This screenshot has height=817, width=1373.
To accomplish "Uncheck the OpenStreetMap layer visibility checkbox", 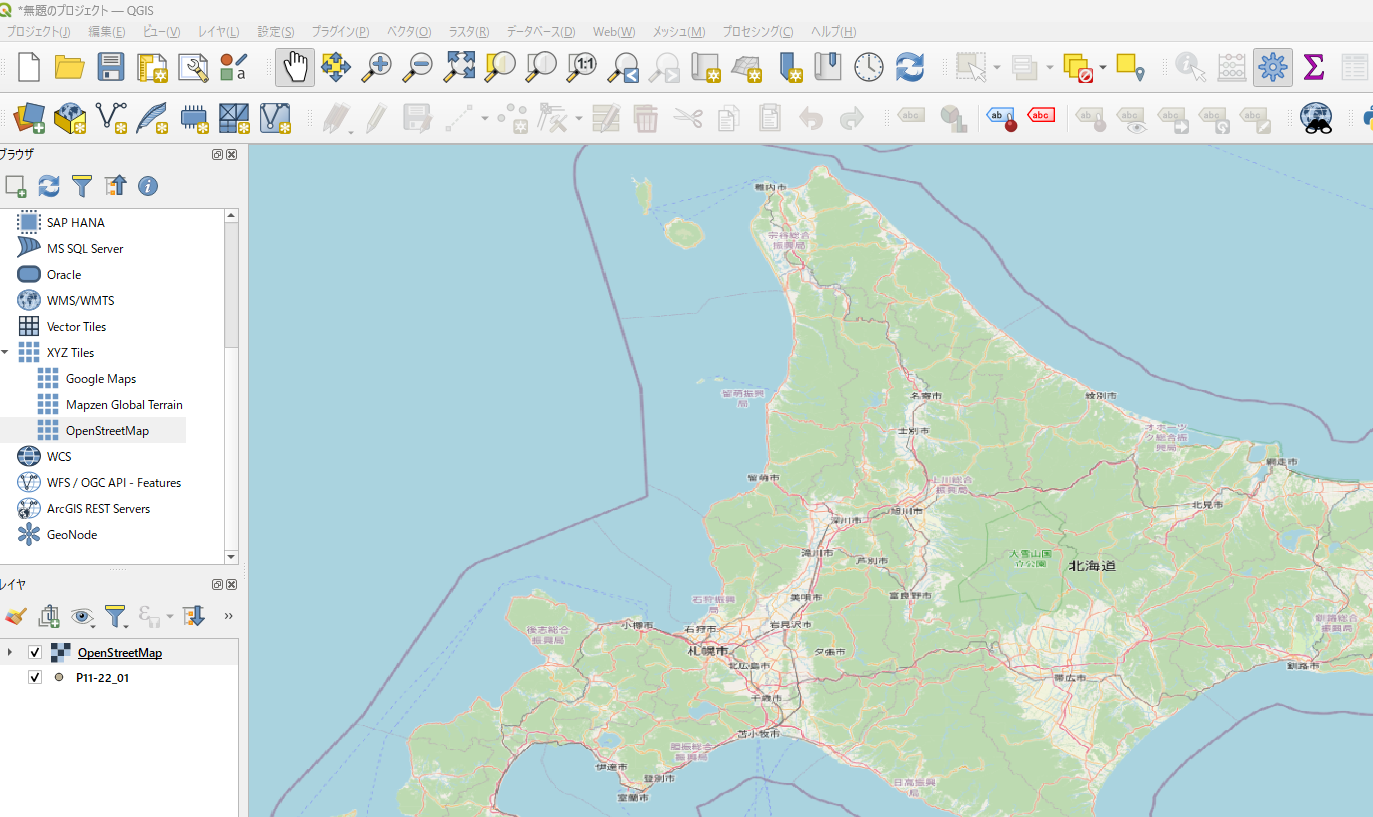I will (35, 652).
